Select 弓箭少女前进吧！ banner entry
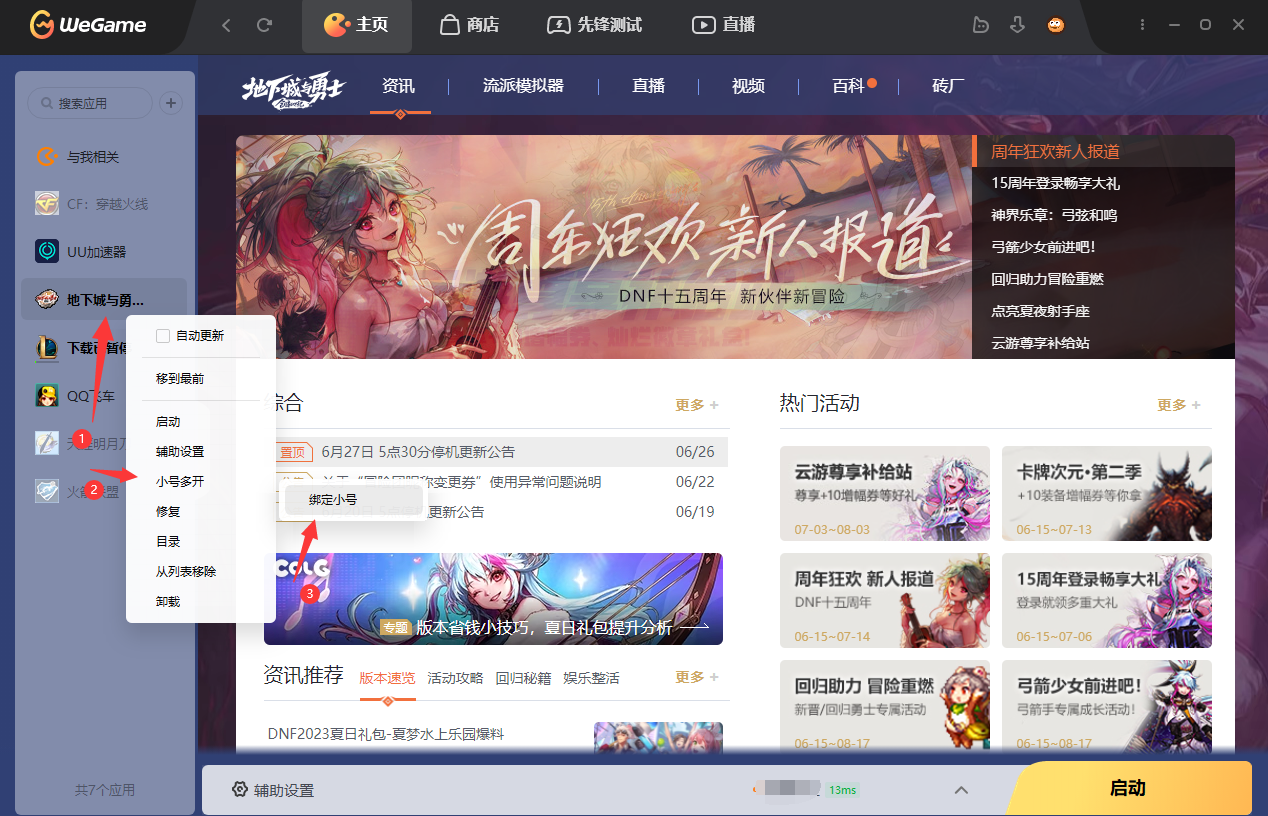 pyautogui.click(x=1103, y=247)
